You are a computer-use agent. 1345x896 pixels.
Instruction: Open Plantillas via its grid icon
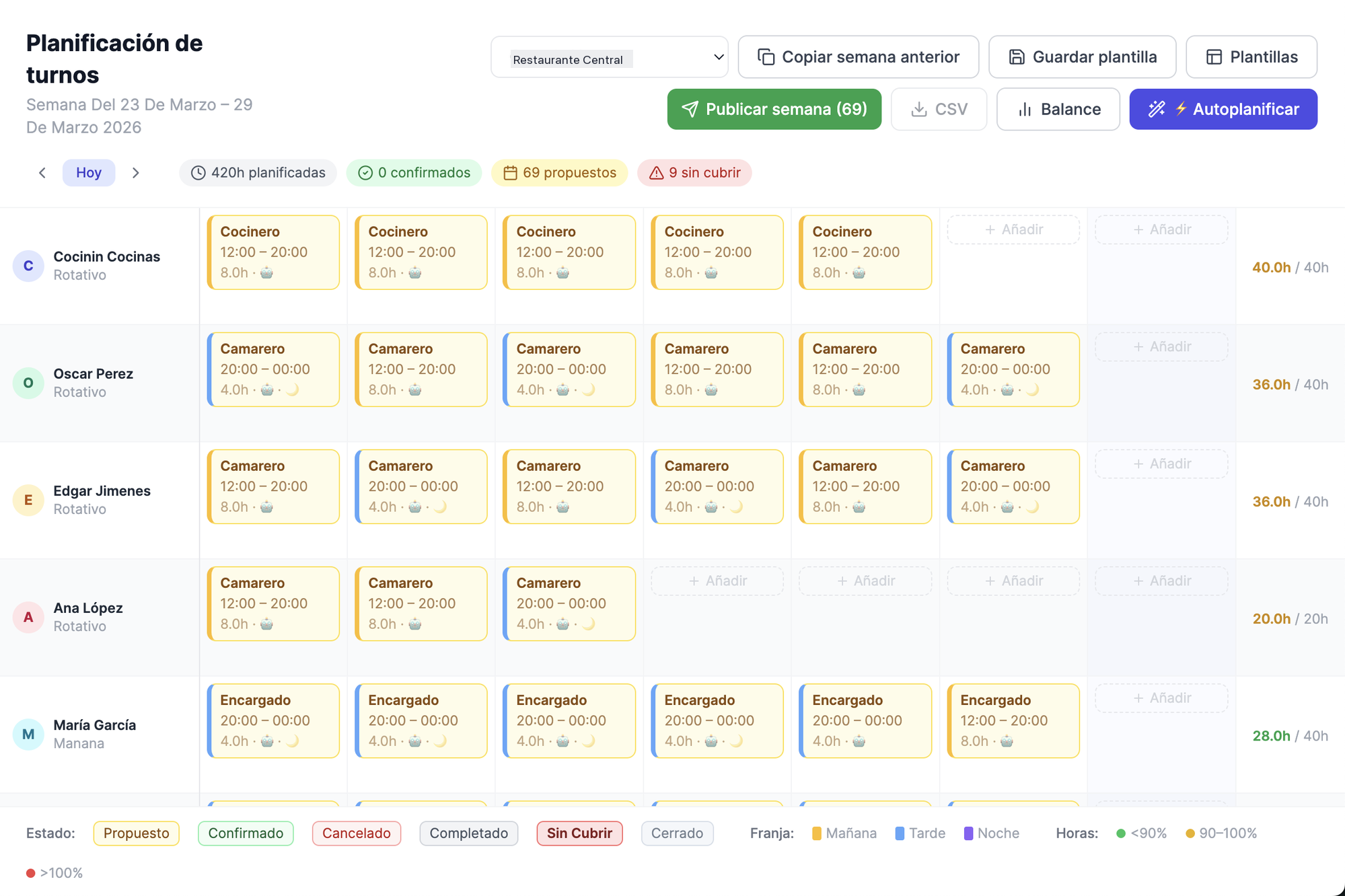[x=1215, y=57]
